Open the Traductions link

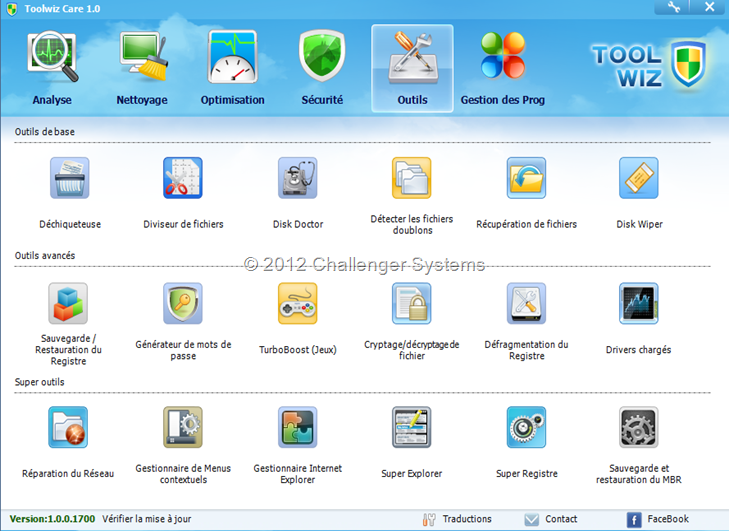click(x=467, y=519)
